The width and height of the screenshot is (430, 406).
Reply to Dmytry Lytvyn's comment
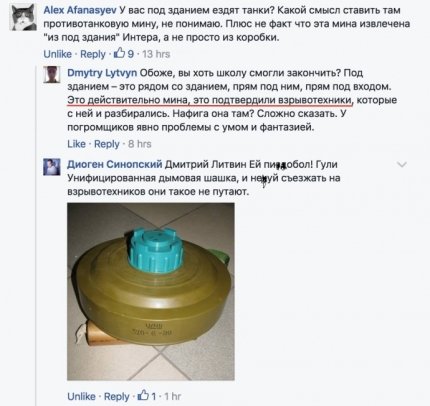107,144
